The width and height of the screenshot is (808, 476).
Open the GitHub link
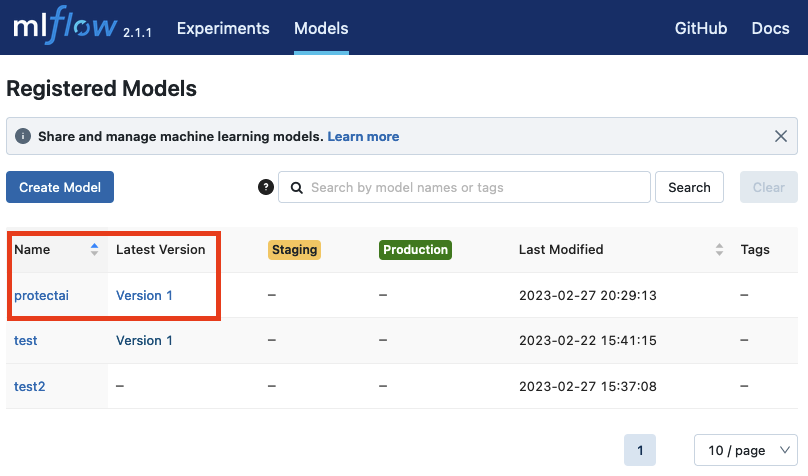coord(700,28)
